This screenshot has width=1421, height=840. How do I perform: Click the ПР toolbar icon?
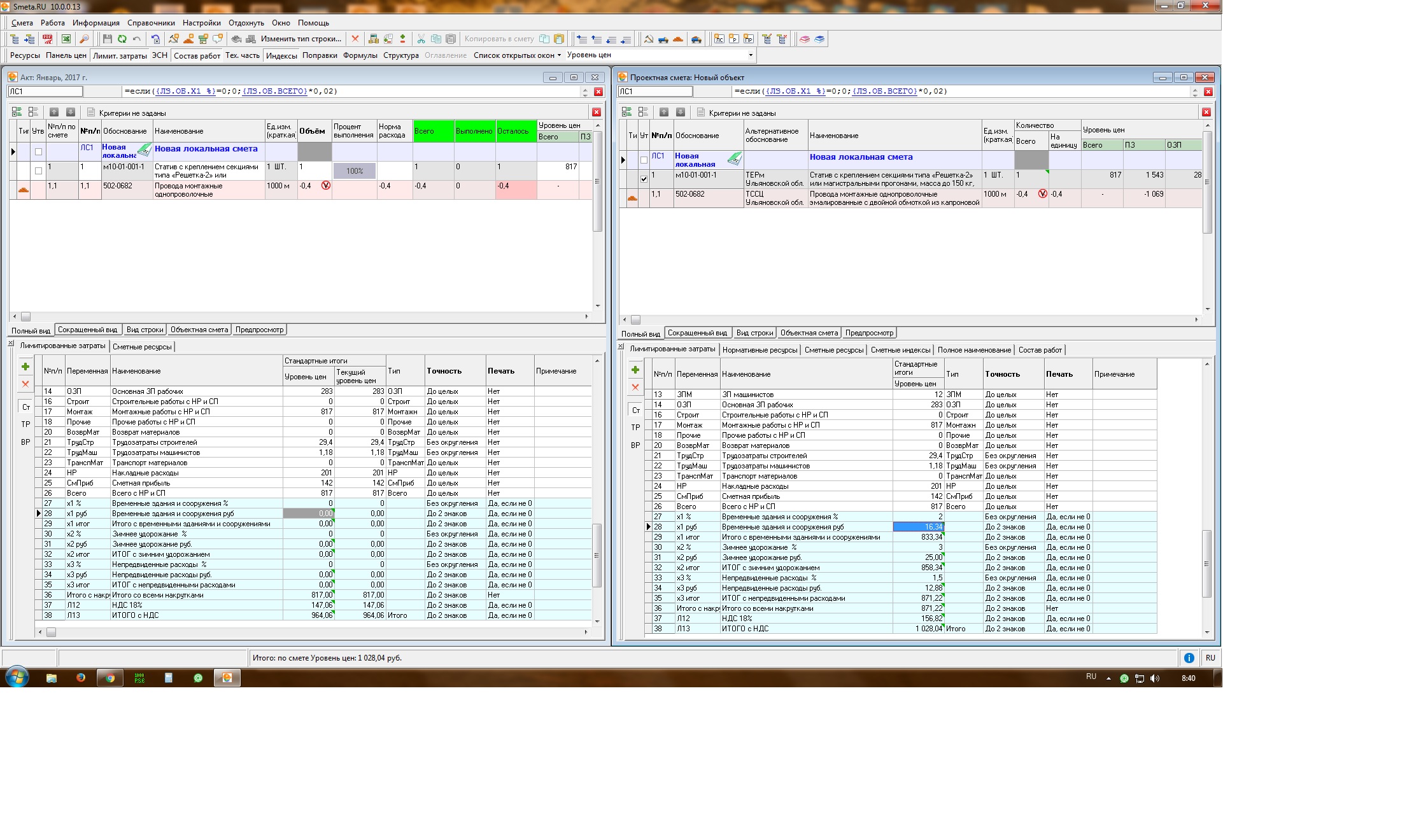point(749,39)
